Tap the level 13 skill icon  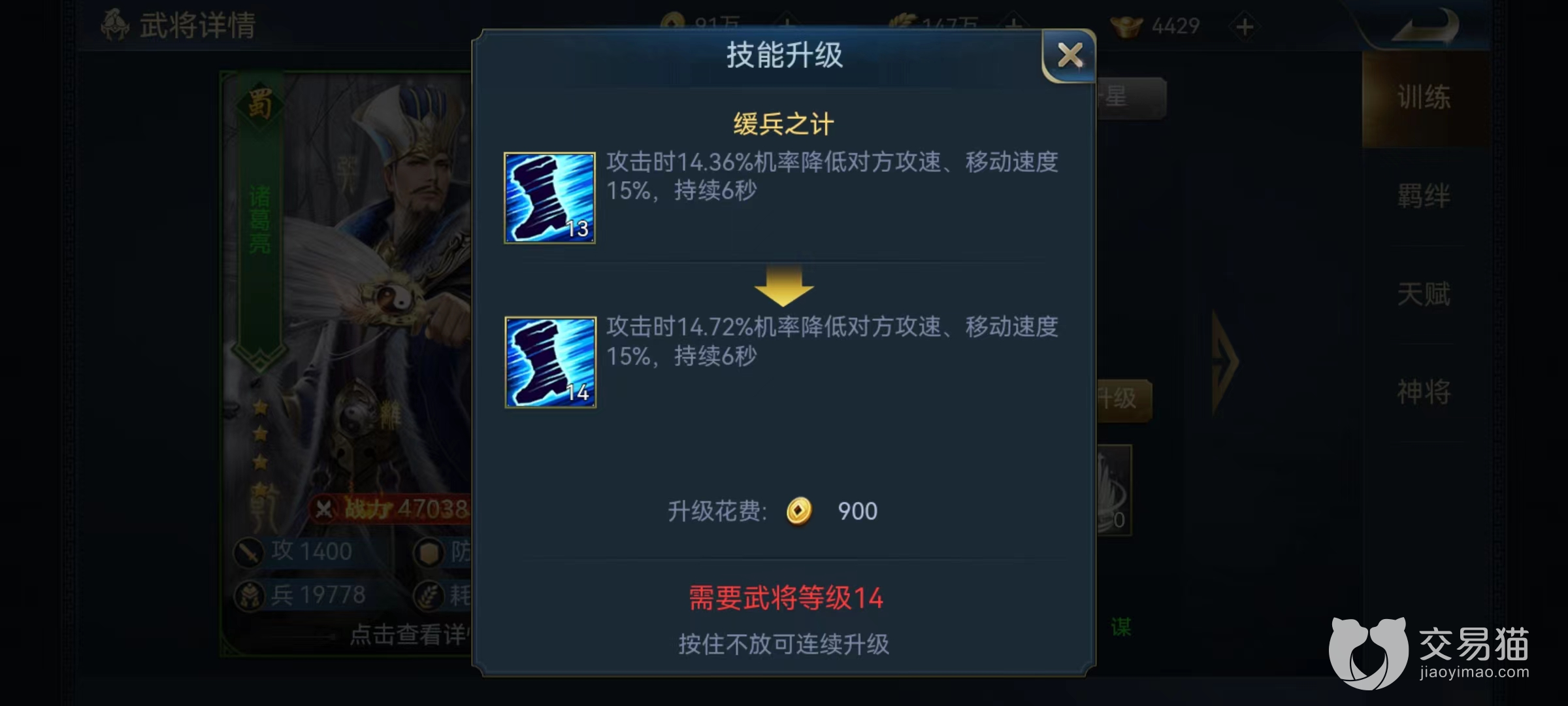(x=549, y=198)
